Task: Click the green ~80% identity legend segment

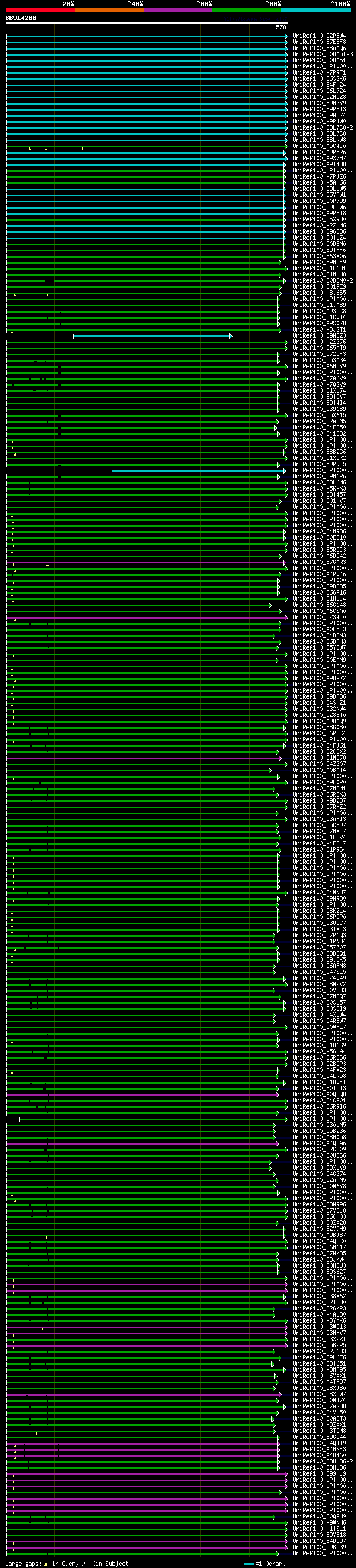Action: (x=246, y=10)
